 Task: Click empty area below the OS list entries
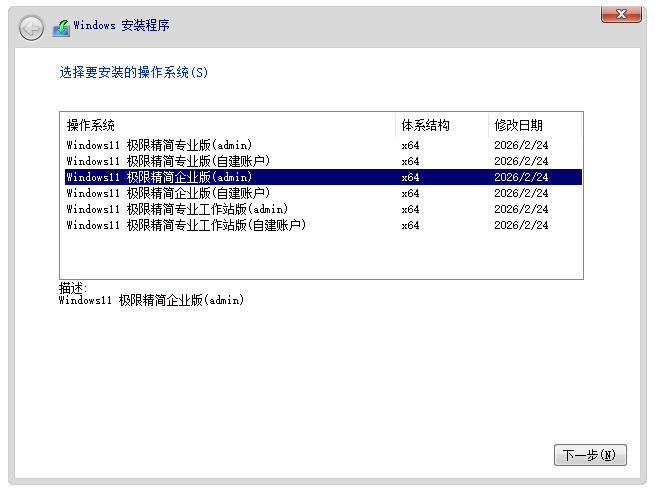320,256
